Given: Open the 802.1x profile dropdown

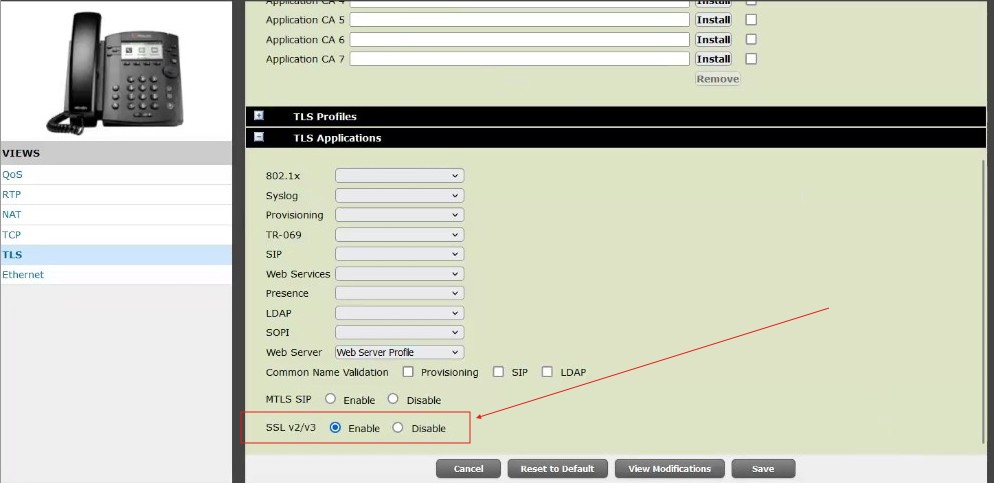Looking at the screenshot, I should 399,176.
